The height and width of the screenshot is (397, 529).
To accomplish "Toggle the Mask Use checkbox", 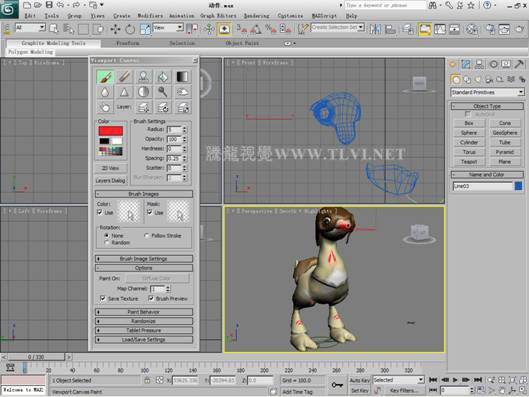I will [x=150, y=212].
